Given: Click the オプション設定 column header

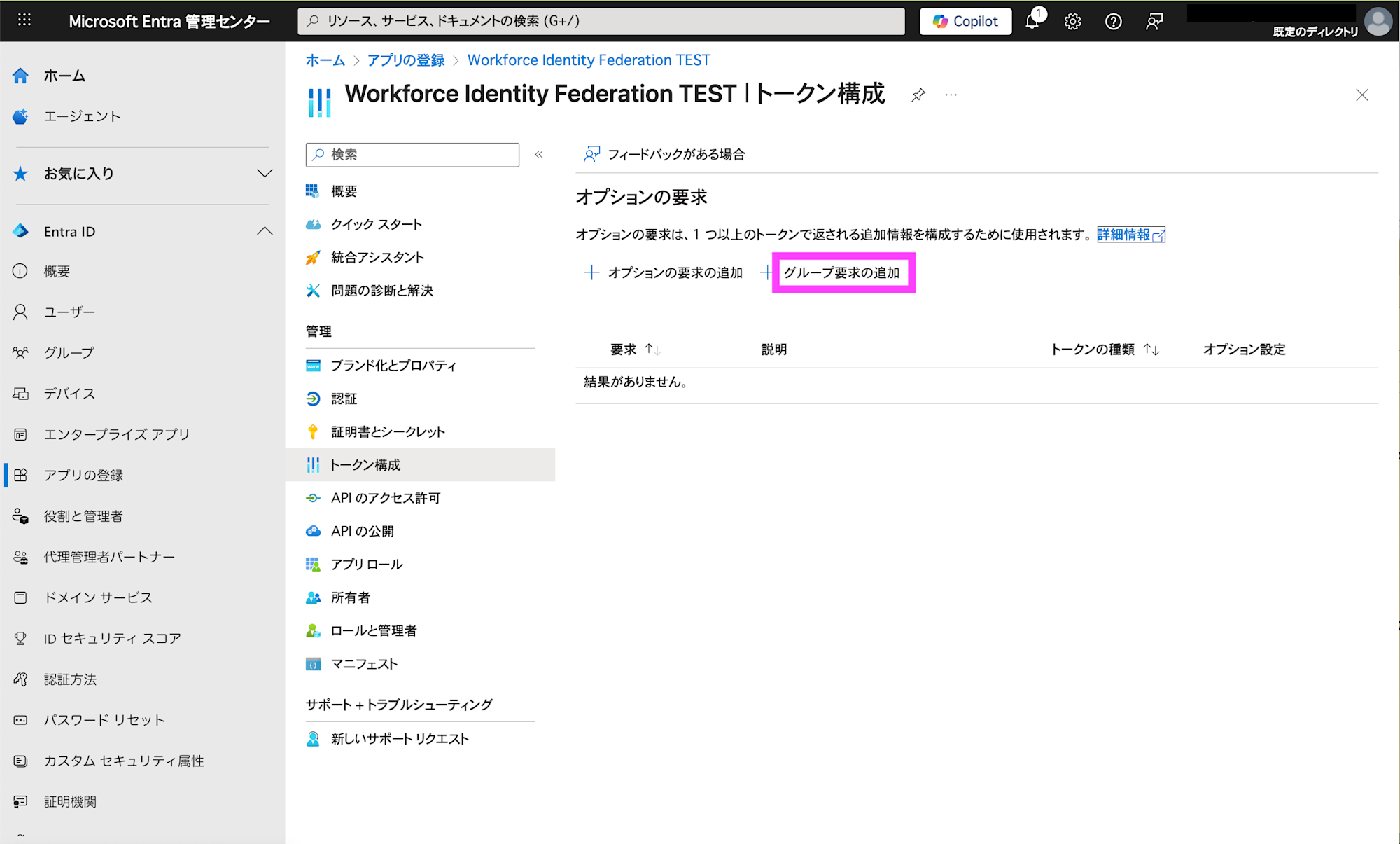Looking at the screenshot, I should 1244,350.
